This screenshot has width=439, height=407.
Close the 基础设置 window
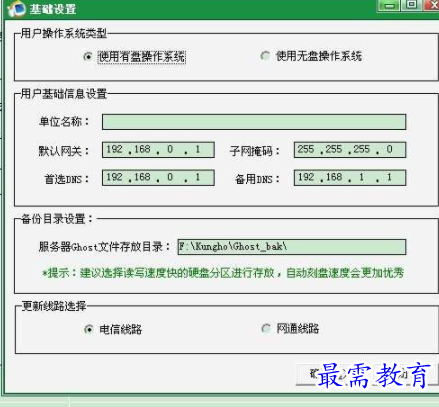click(x=432, y=5)
